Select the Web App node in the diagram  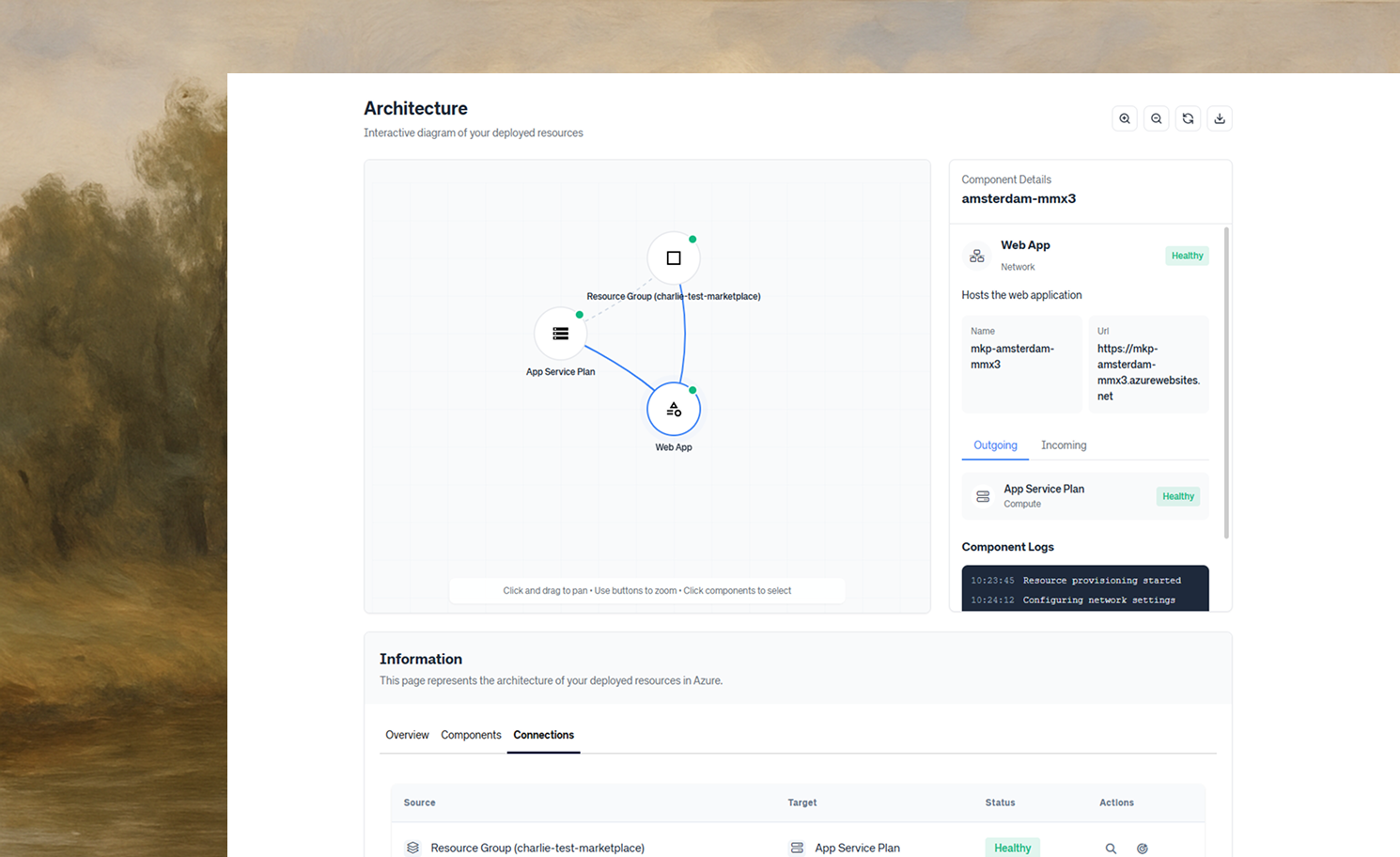click(x=673, y=409)
